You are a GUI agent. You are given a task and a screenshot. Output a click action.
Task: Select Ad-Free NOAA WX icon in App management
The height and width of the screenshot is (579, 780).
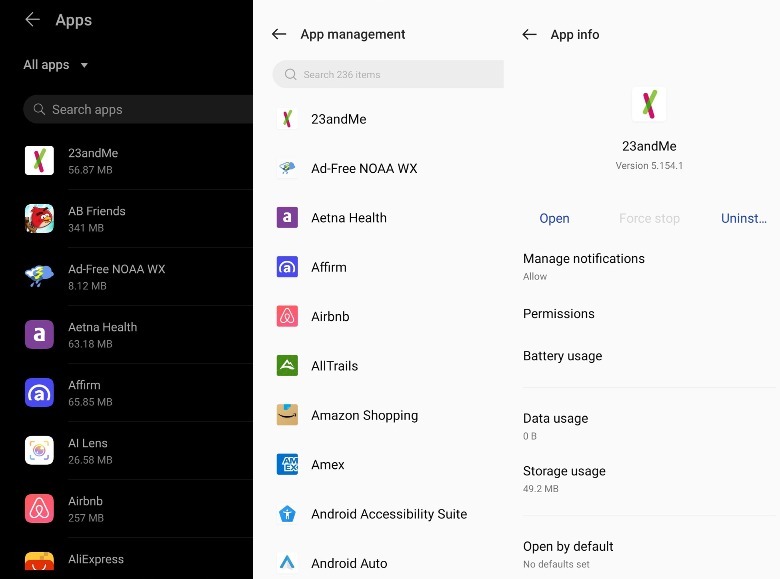pyautogui.click(x=287, y=168)
